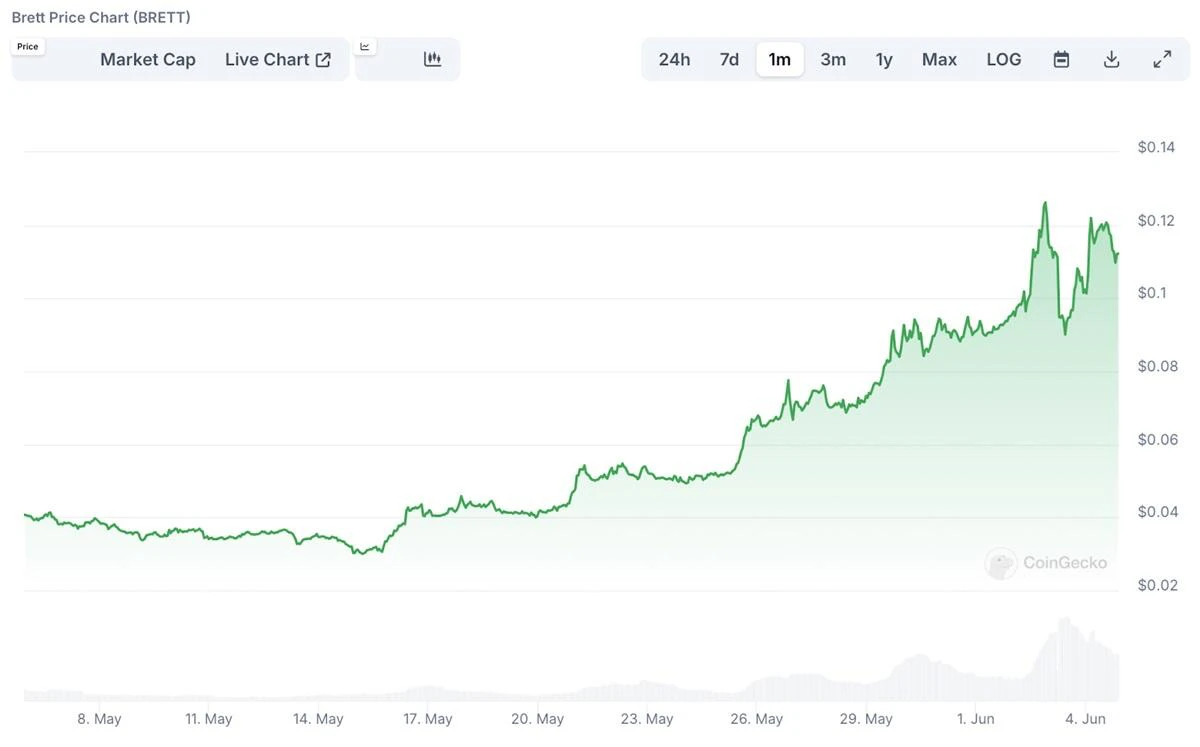Show the Max price history
Screen dimensions: 1200x747
939,60
